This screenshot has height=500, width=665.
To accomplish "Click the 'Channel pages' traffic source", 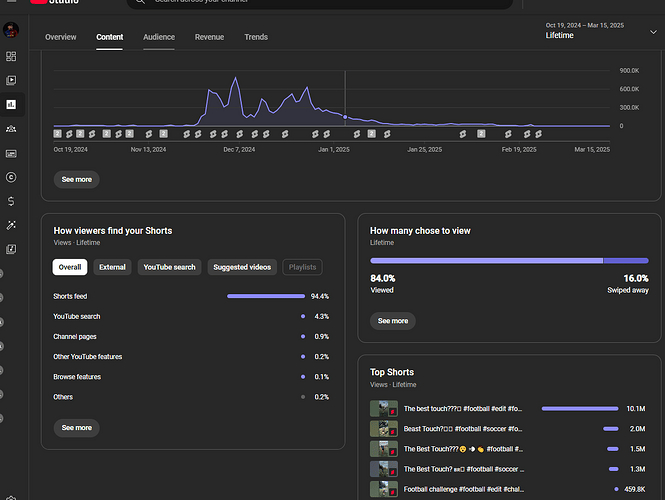I will [x=75, y=337].
